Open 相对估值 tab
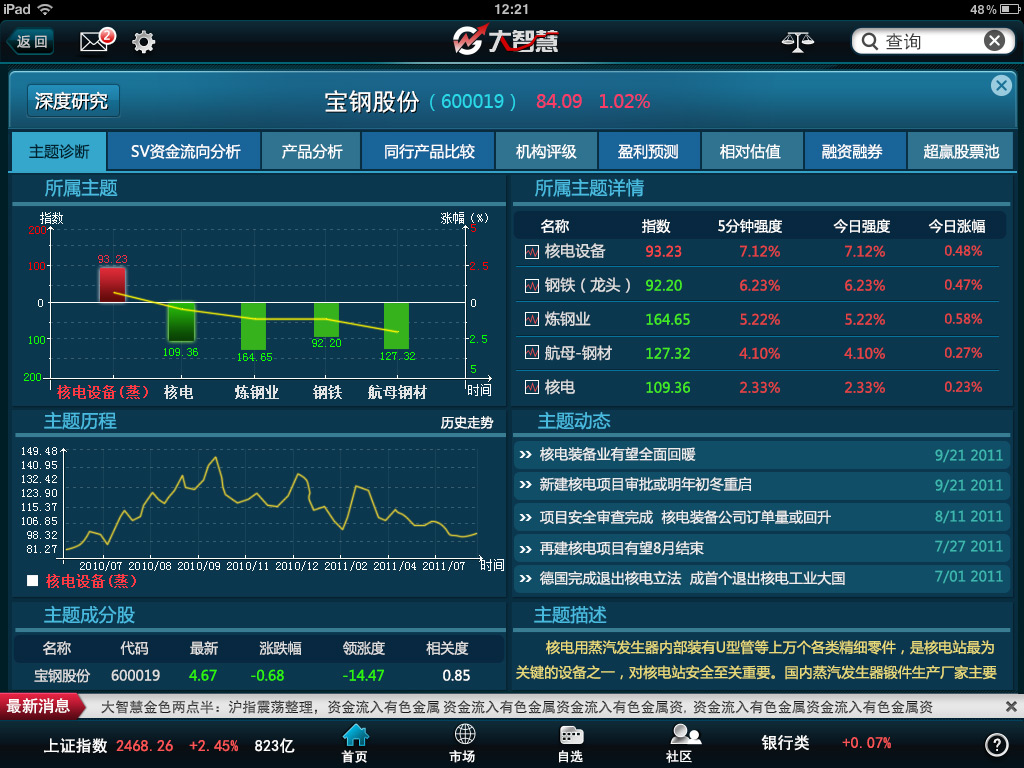The height and width of the screenshot is (768, 1024). (x=750, y=152)
